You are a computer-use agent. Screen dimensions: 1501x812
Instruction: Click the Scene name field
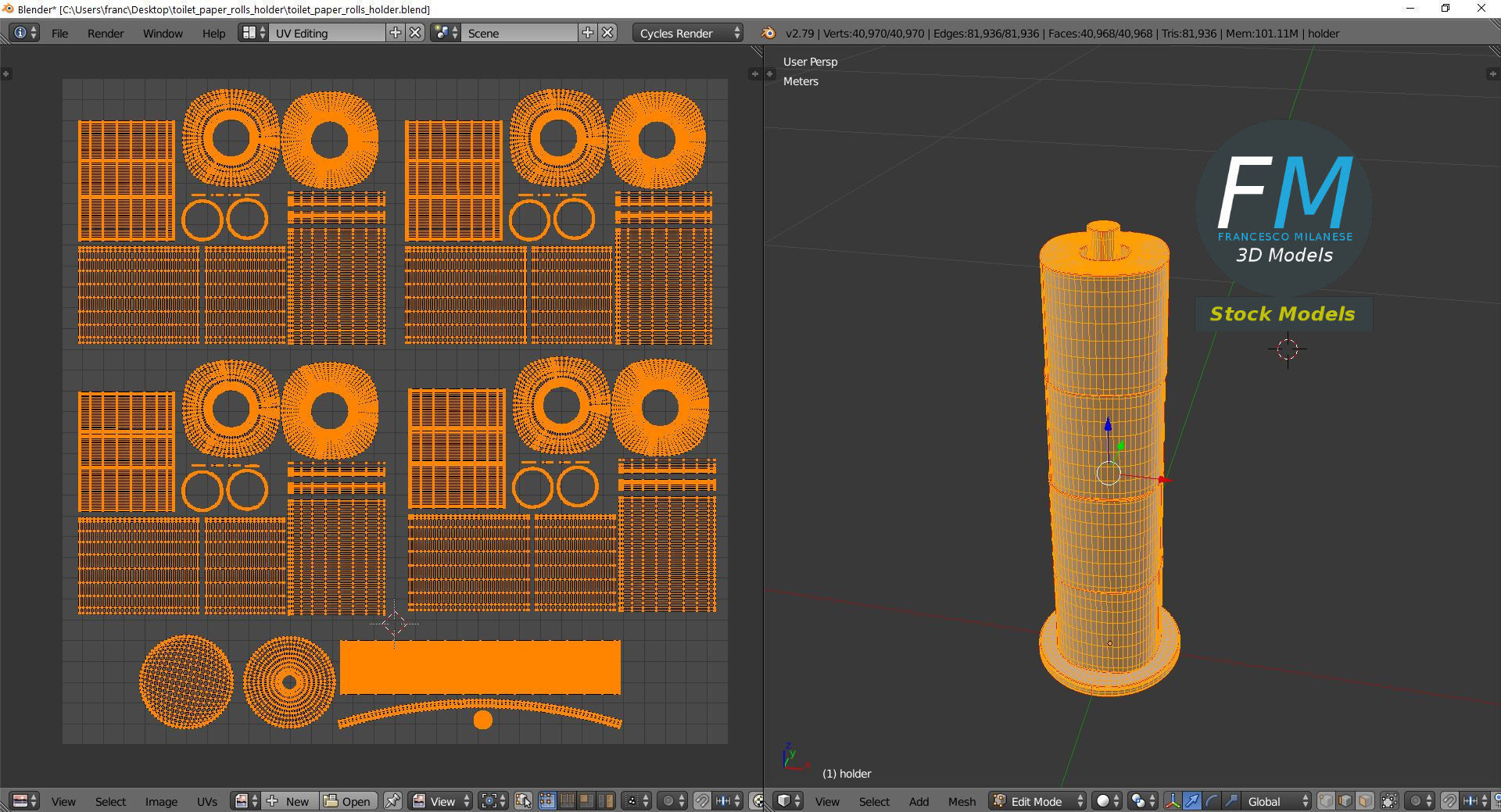[x=520, y=33]
